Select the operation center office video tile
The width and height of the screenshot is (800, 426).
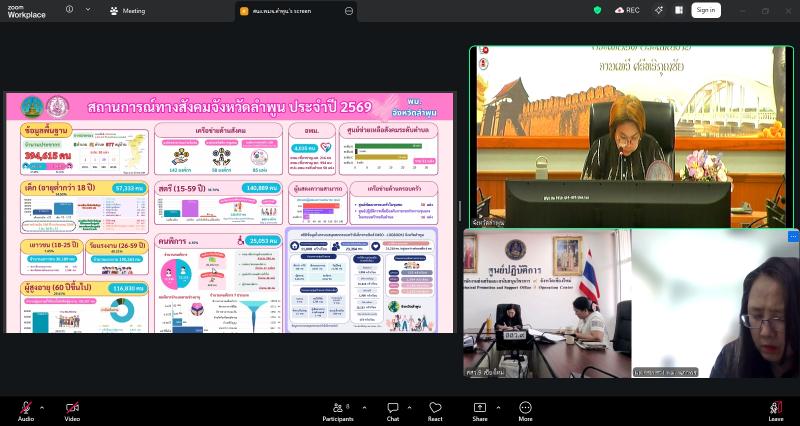tap(547, 304)
